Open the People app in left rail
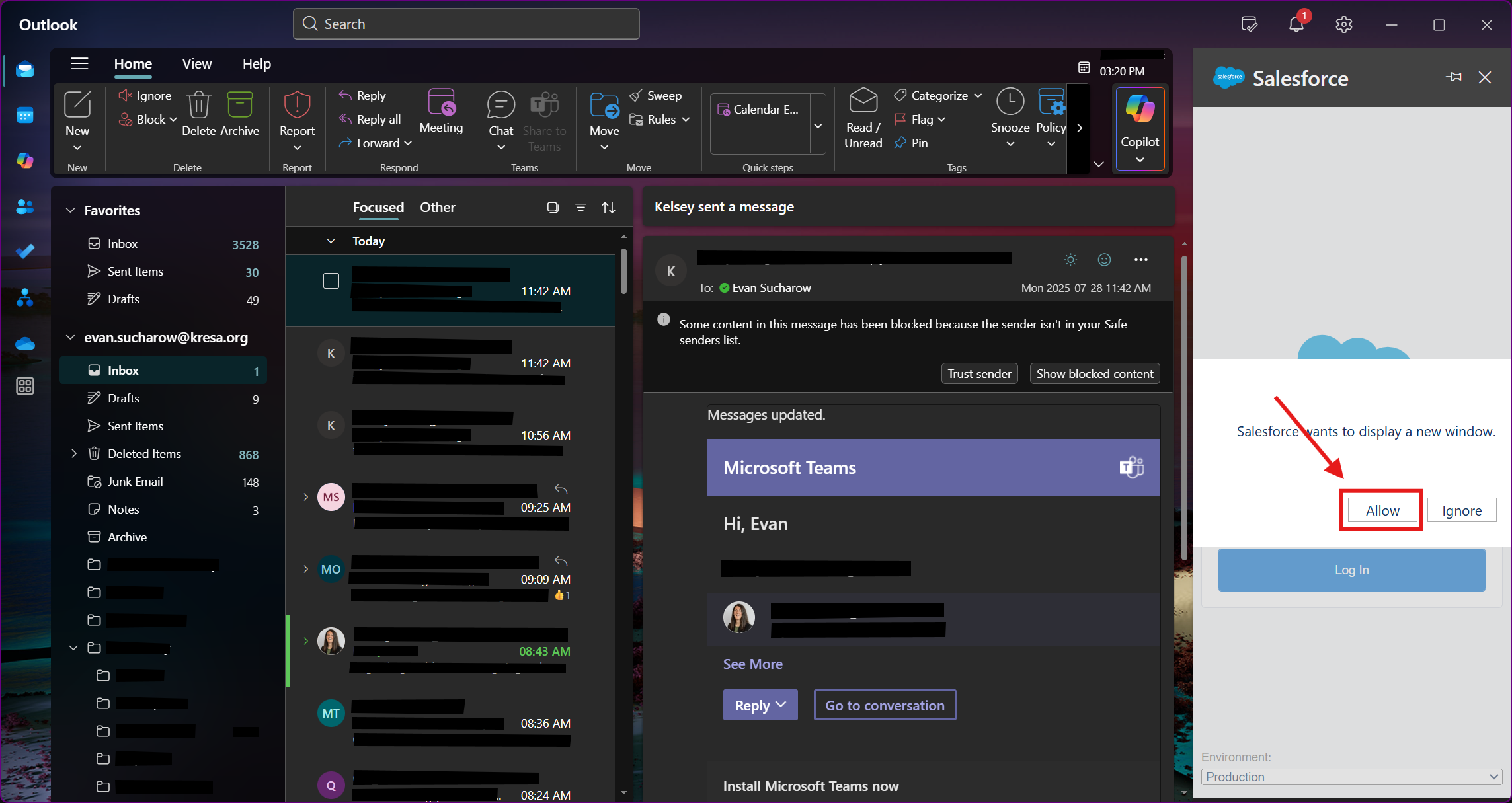This screenshot has height=803, width=1512. (25, 206)
